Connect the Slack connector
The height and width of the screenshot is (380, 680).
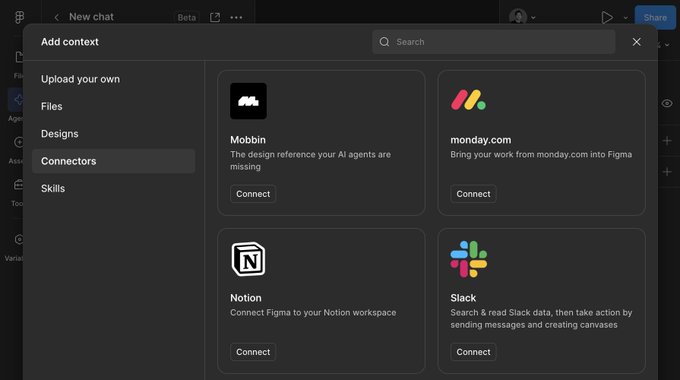pyautogui.click(x=473, y=352)
